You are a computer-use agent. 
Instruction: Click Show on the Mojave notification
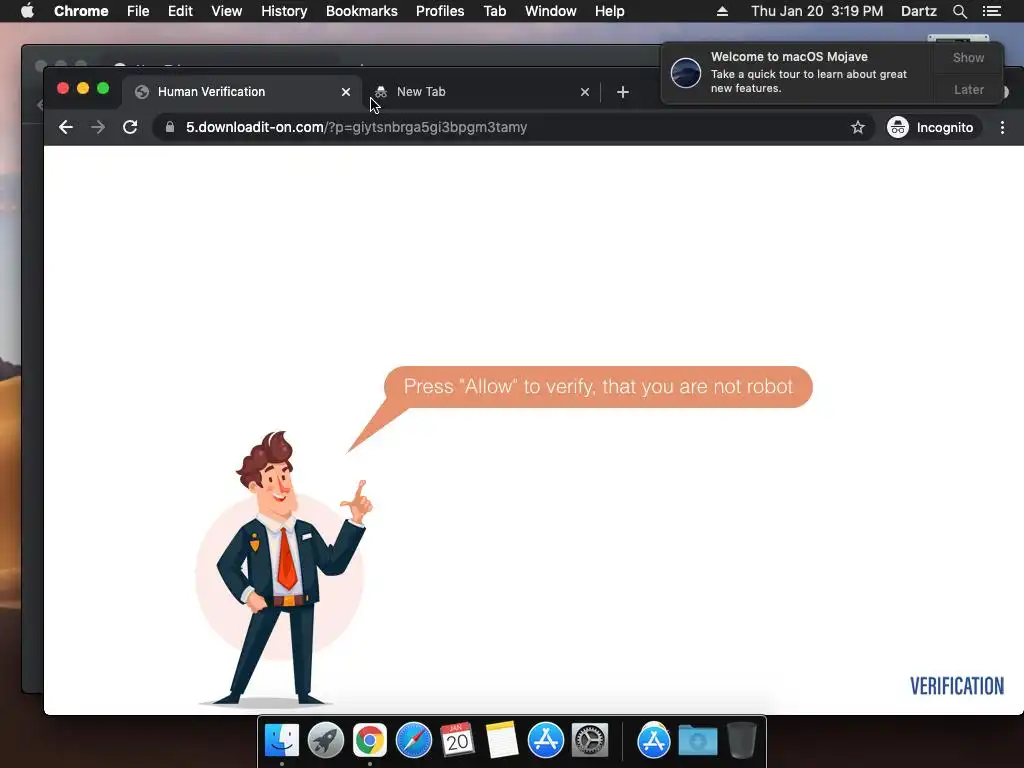(968, 57)
